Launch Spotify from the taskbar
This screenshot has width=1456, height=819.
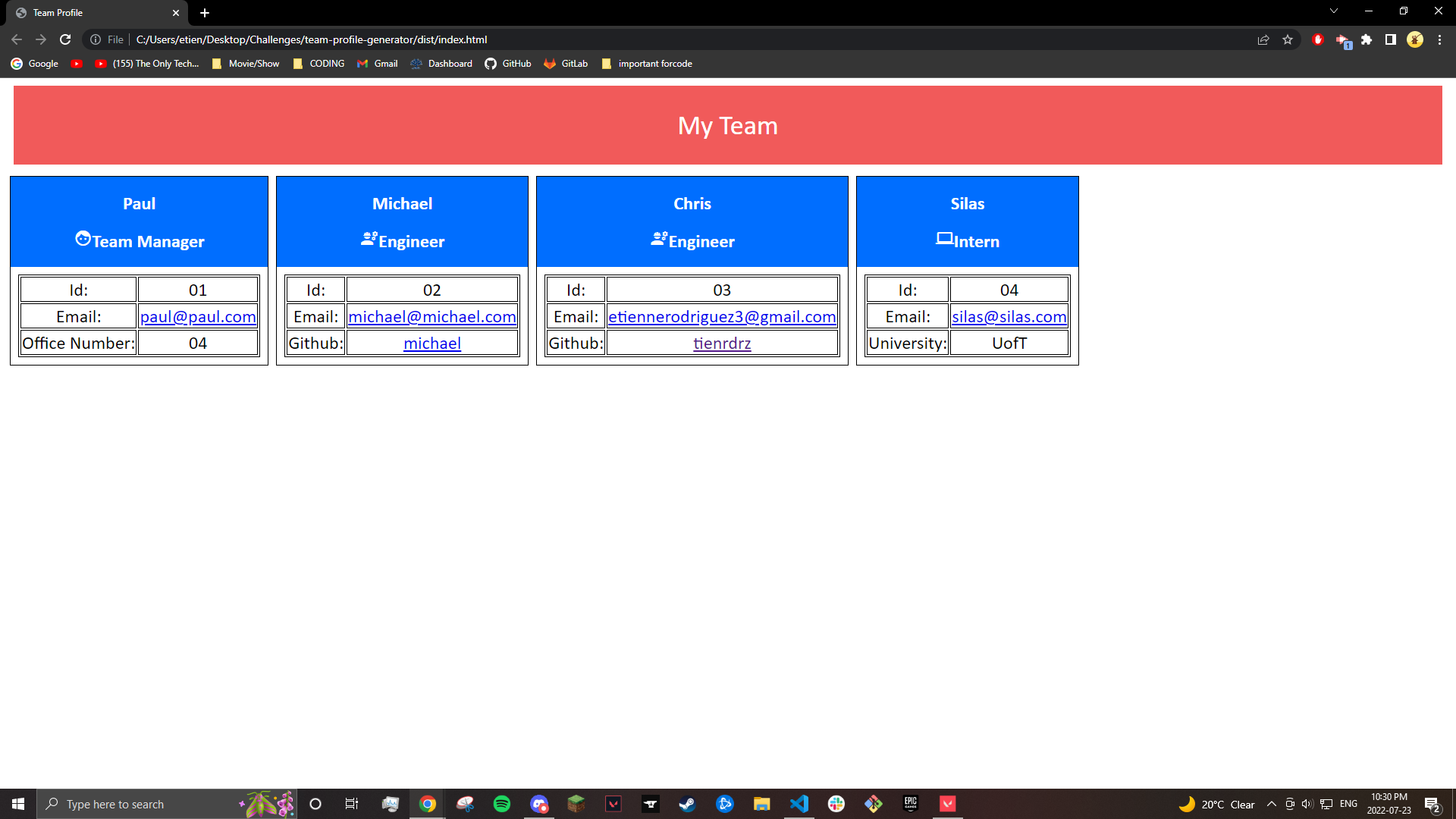point(502,803)
